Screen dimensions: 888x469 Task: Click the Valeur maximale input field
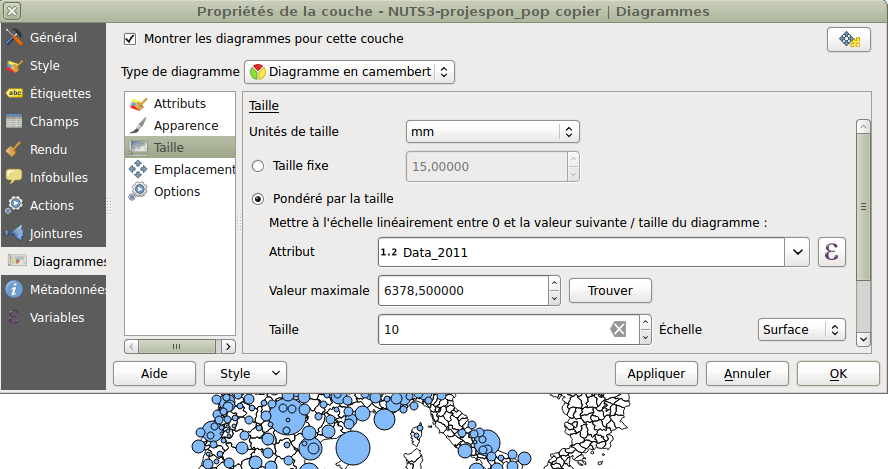coord(463,291)
